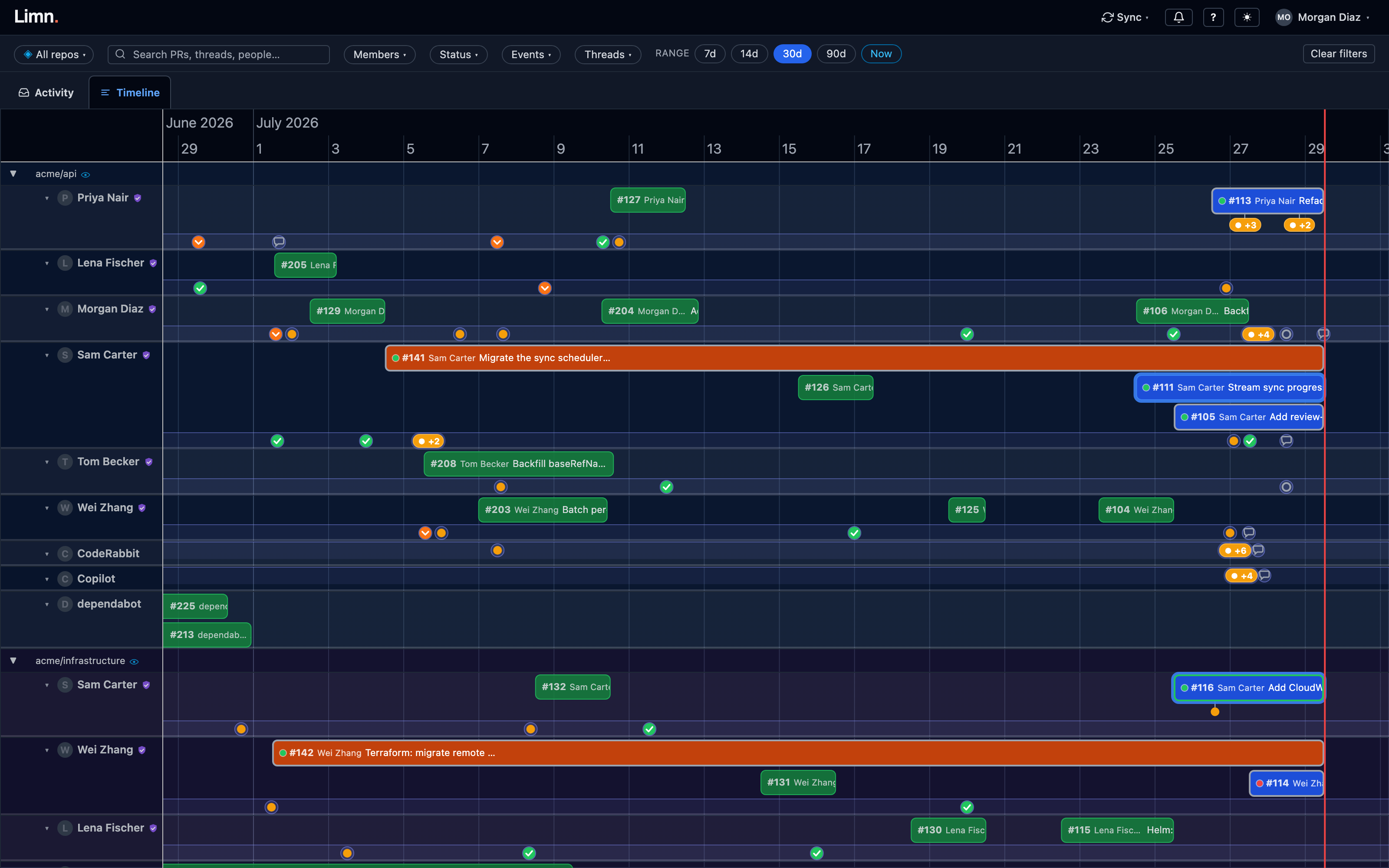Click the +3 event cluster under #113
This screenshot has height=868, width=1389.
tap(1245, 225)
